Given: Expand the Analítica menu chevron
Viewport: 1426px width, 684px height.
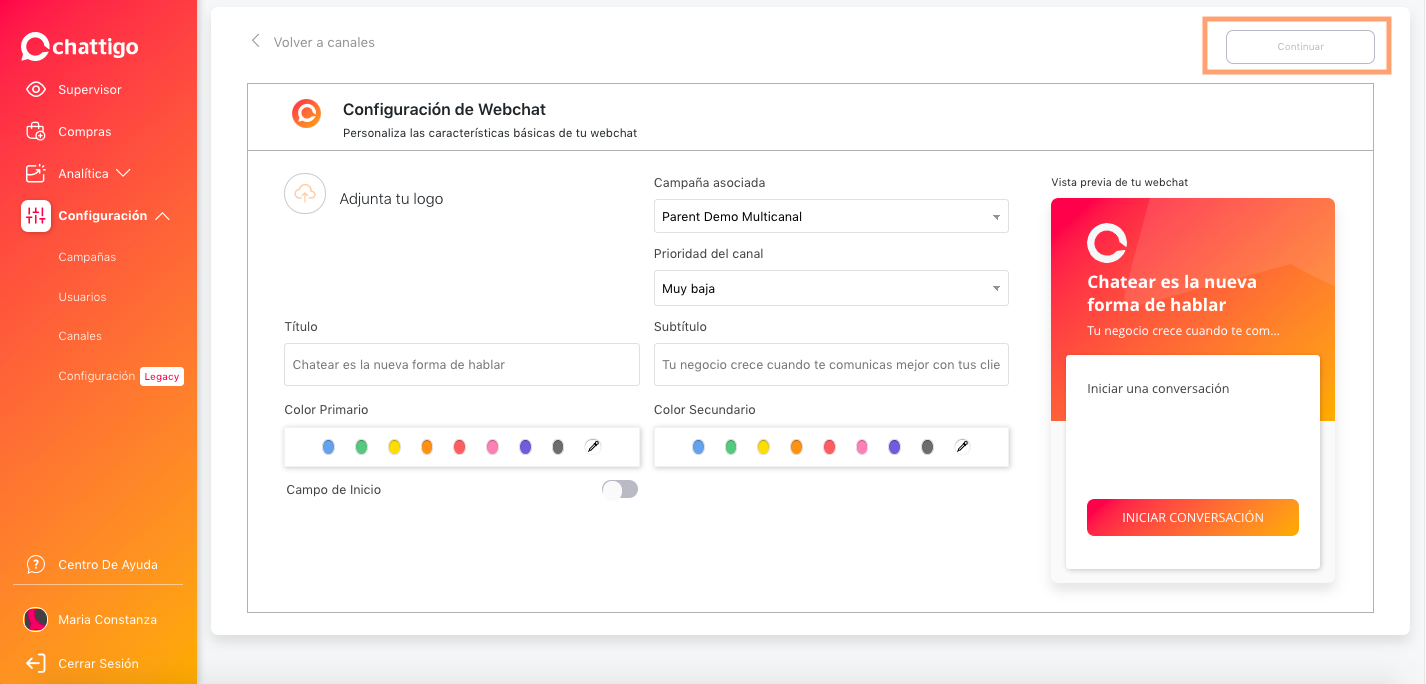Looking at the screenshot, I should point(124,174).
